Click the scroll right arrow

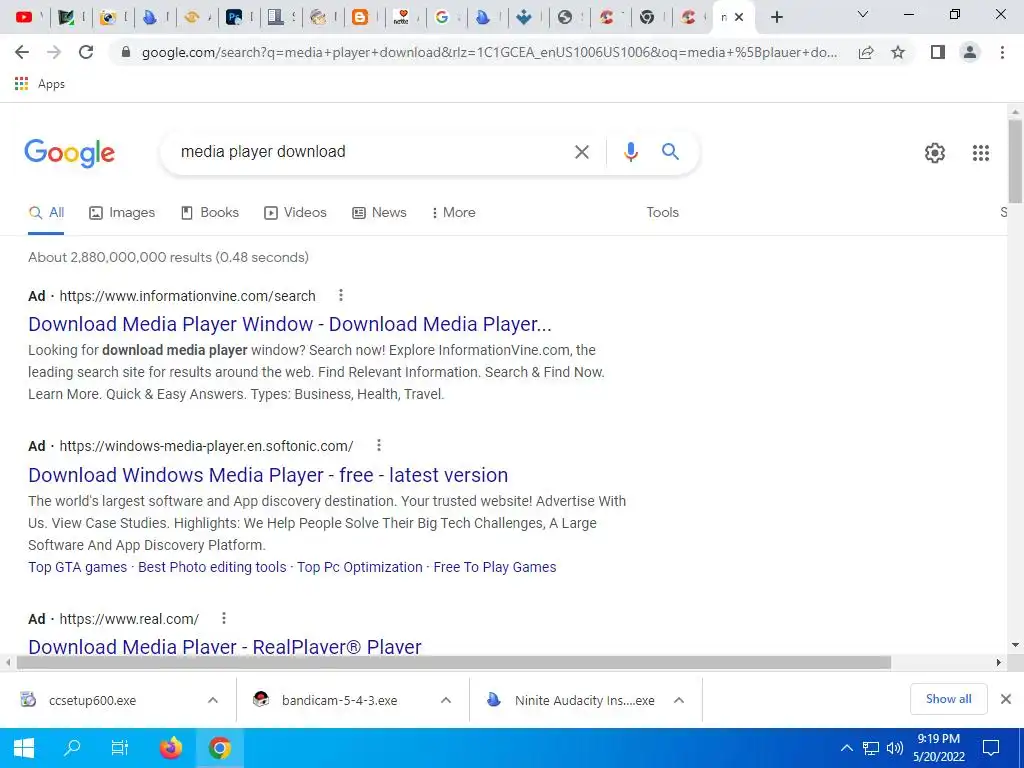pos(999,662)
